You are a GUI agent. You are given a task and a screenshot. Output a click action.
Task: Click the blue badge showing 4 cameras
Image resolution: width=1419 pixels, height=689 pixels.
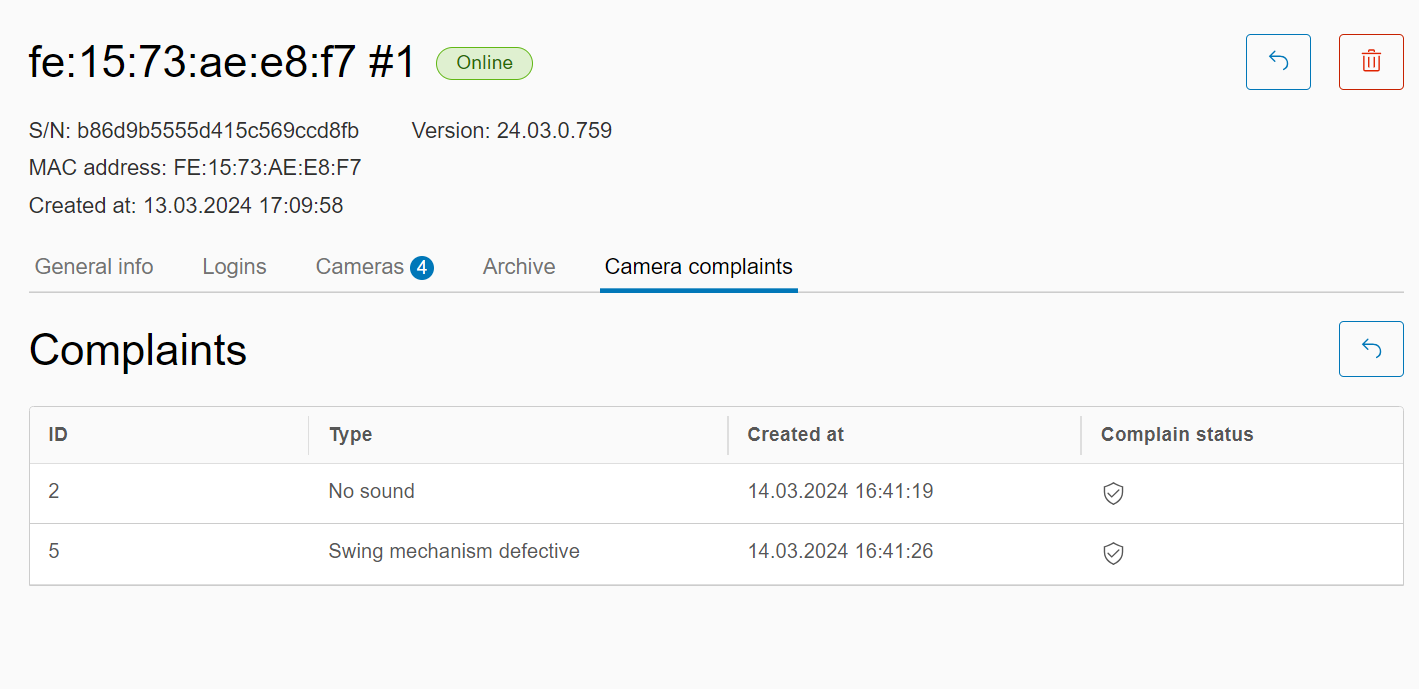(422, 267)
